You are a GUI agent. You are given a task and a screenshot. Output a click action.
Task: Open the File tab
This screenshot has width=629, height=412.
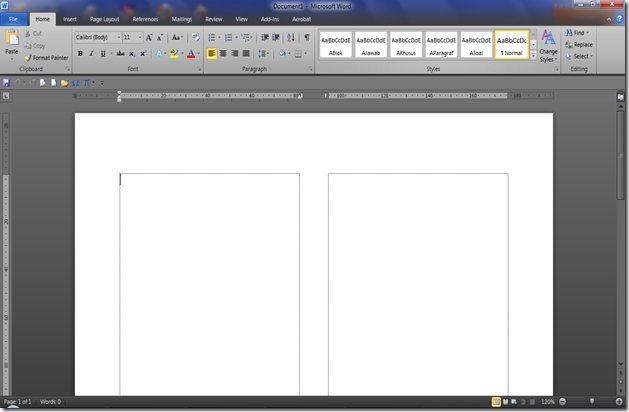point(13,19)
